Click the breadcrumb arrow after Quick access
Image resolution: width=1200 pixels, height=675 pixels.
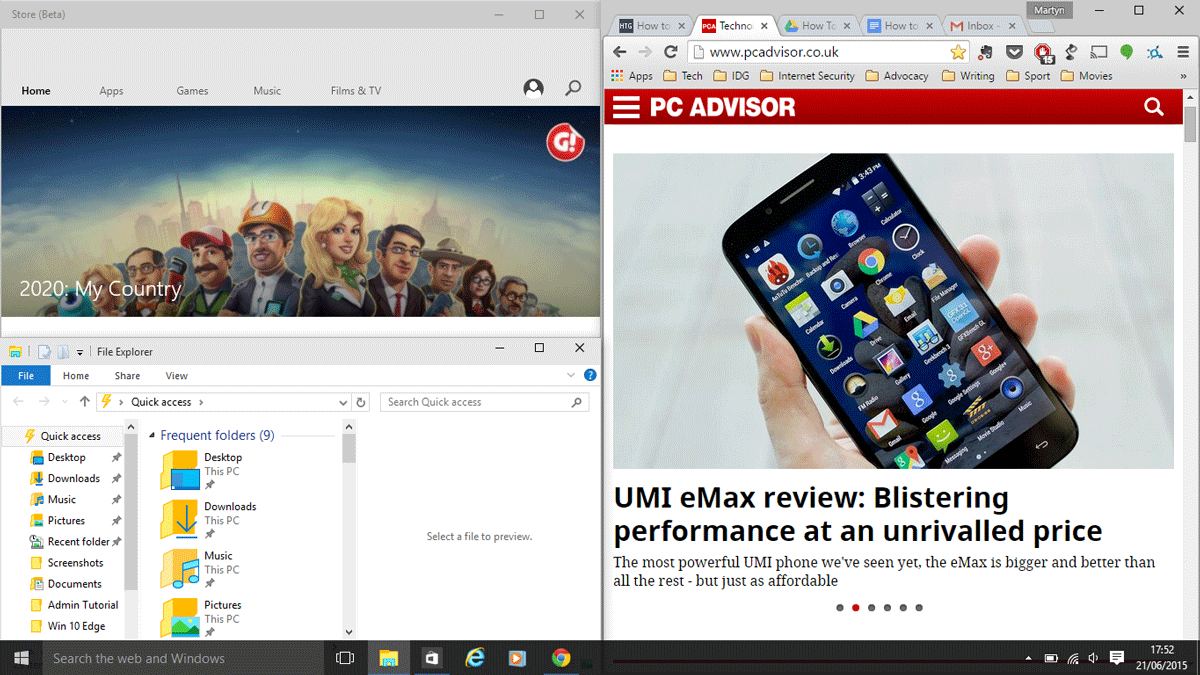point(200,402)
